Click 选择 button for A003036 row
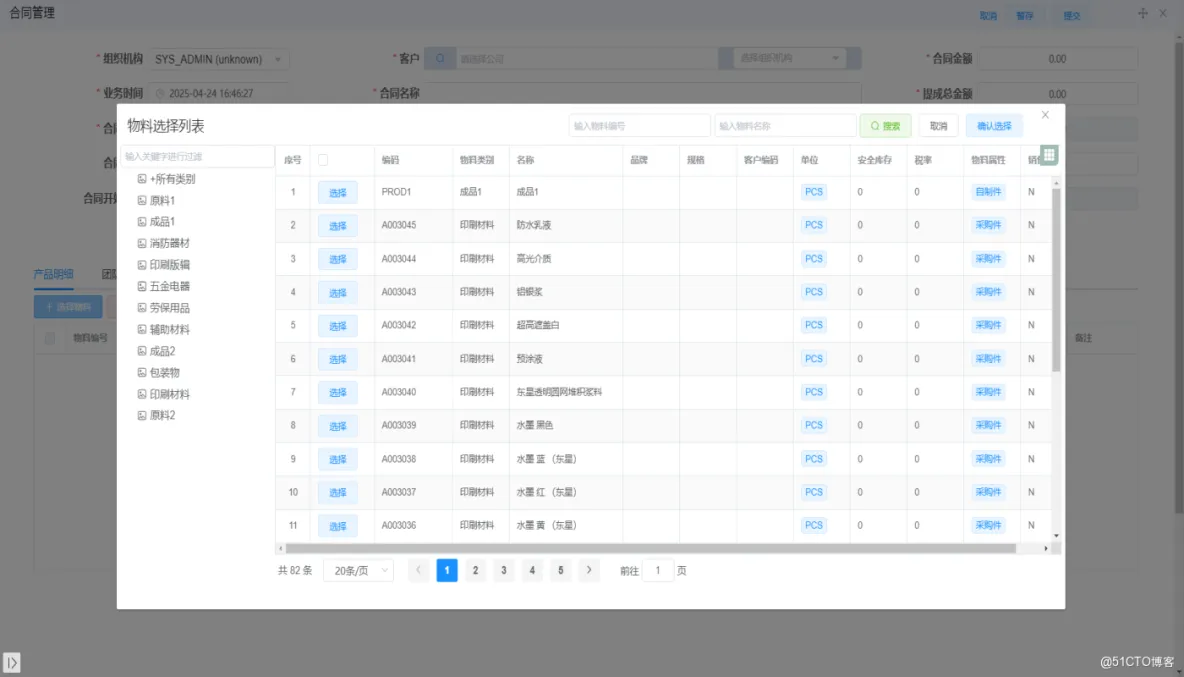This screenshot has width=1184, height=677. click(338, 526)
